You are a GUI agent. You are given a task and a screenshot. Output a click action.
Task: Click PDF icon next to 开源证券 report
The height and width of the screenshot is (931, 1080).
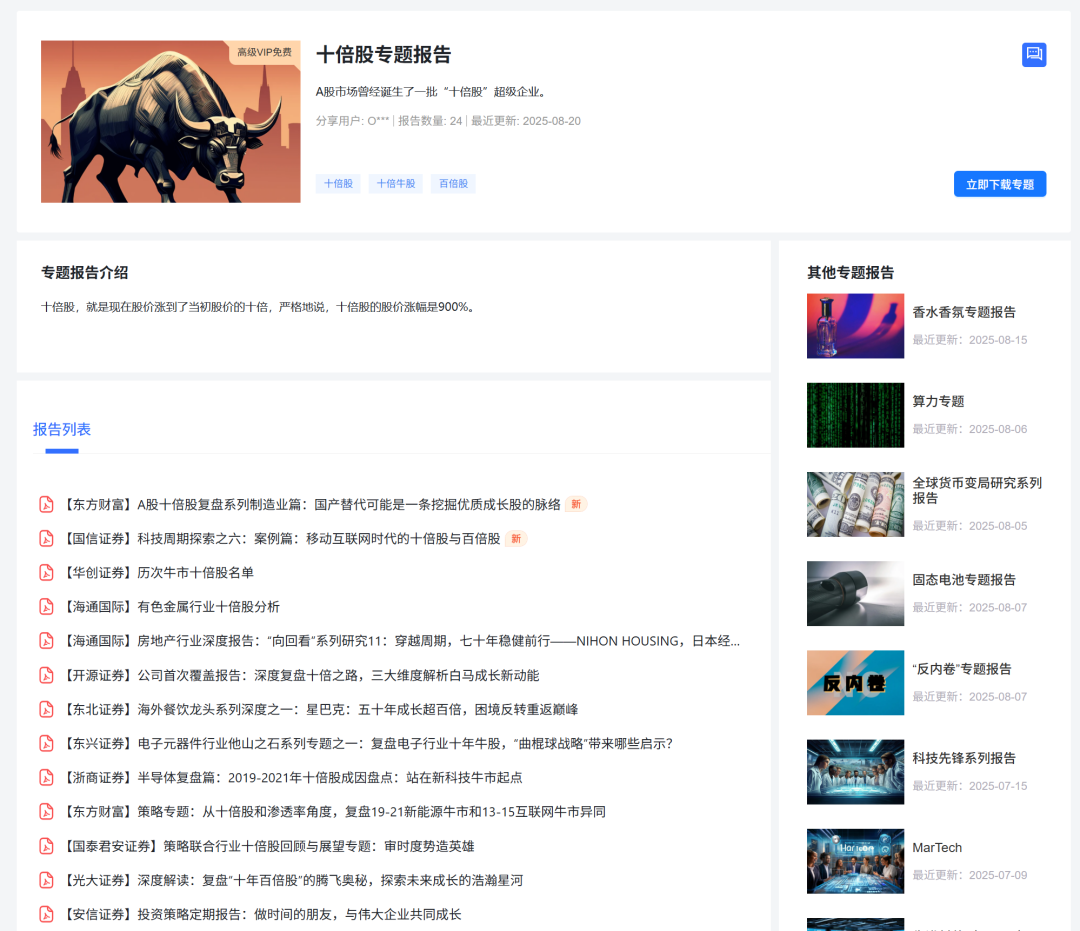click(46, 675)
